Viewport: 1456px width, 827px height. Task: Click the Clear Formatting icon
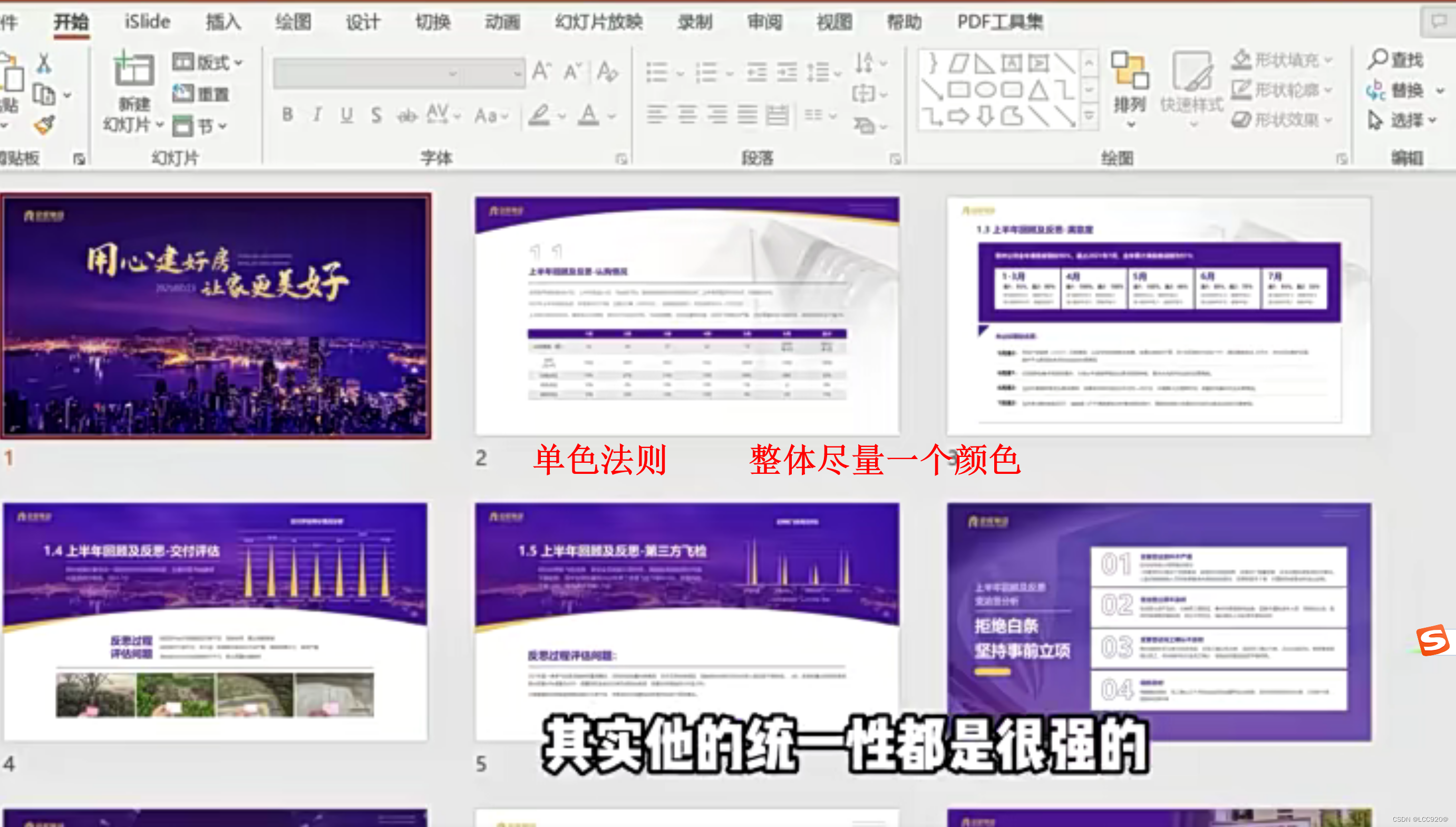coord(607,72)
